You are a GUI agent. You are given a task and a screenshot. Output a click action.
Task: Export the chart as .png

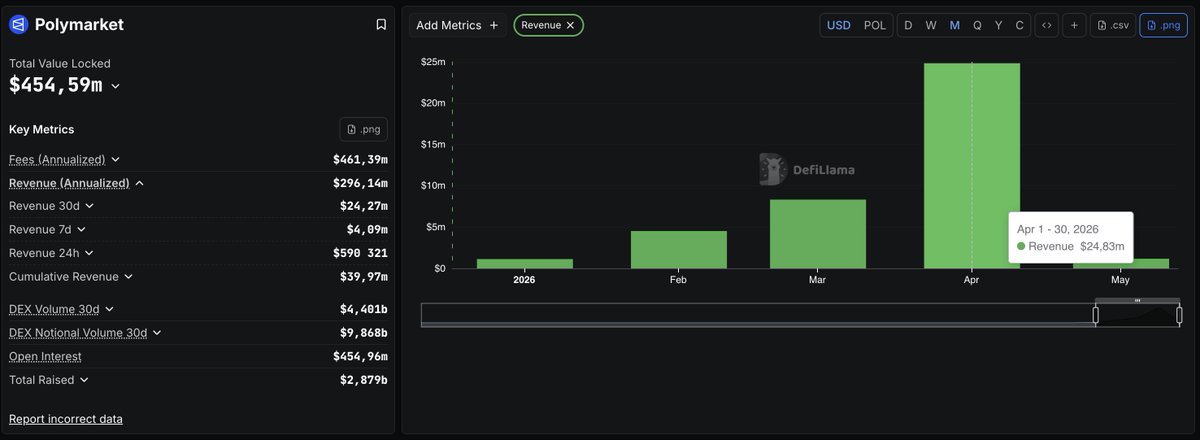click(x=1163, y=25)
